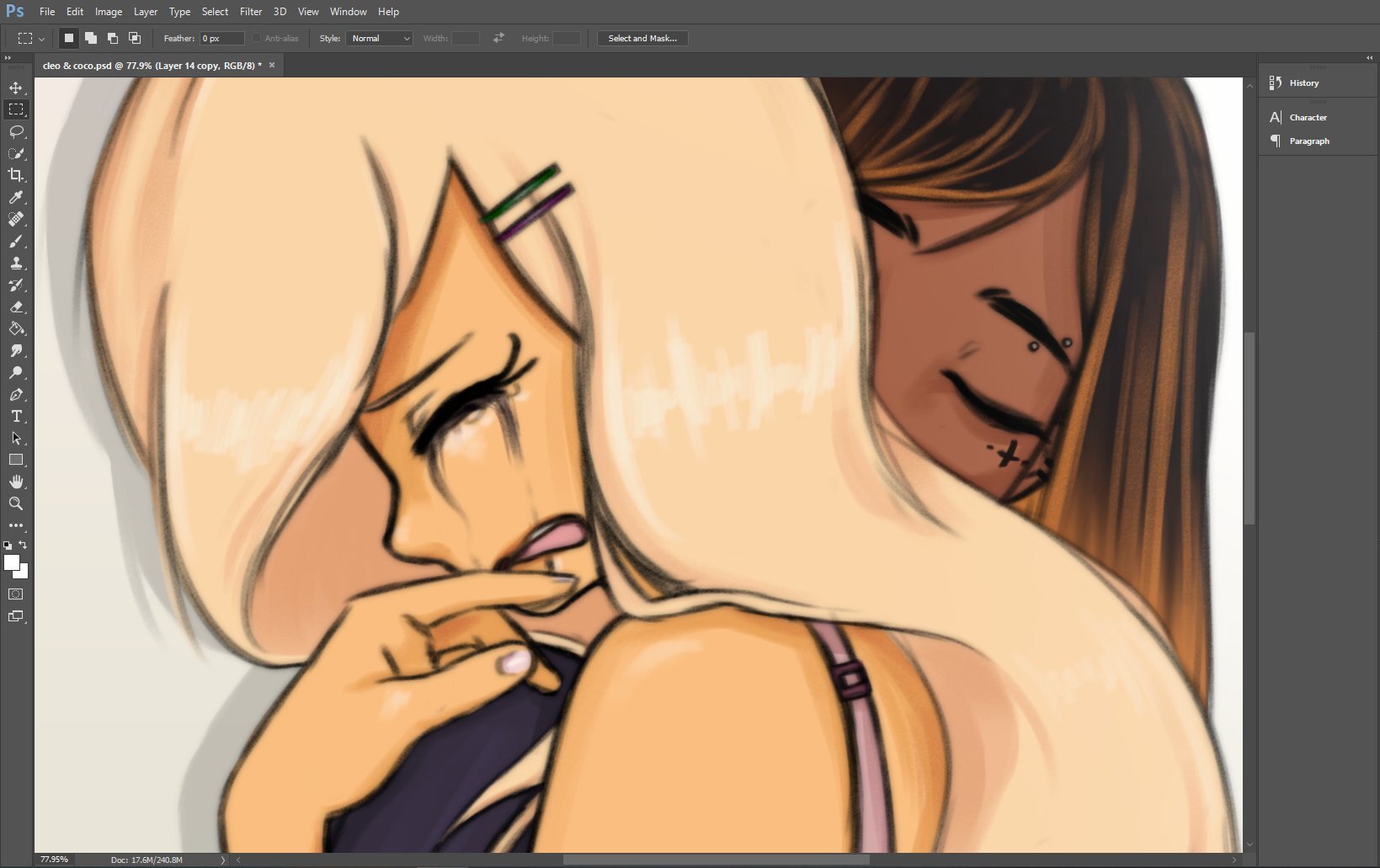Click the Select and Mask button
The image size is (1380, 868).
click(642, 38)
